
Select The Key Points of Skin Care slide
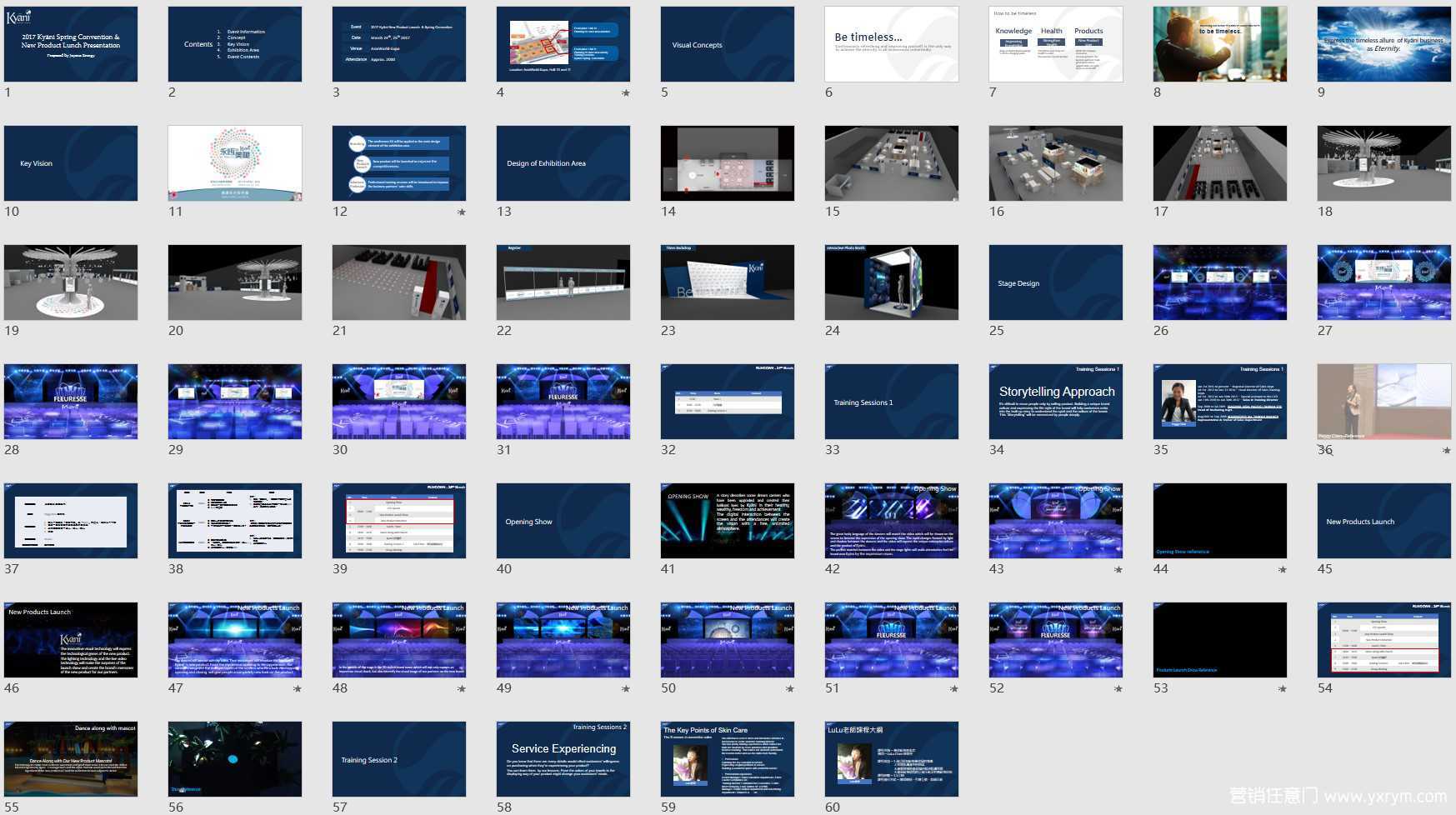pos(728,759)
